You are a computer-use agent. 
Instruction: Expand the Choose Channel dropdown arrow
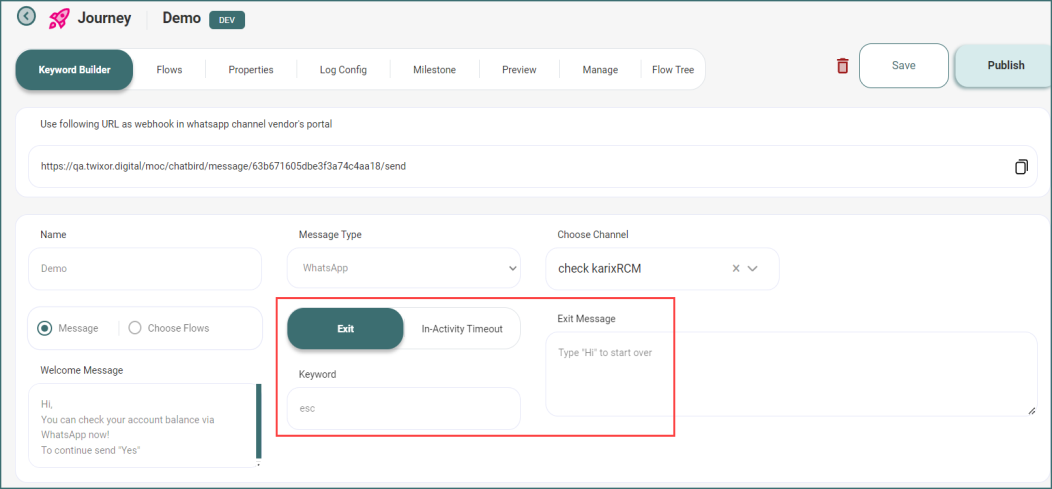pos(754,268)
